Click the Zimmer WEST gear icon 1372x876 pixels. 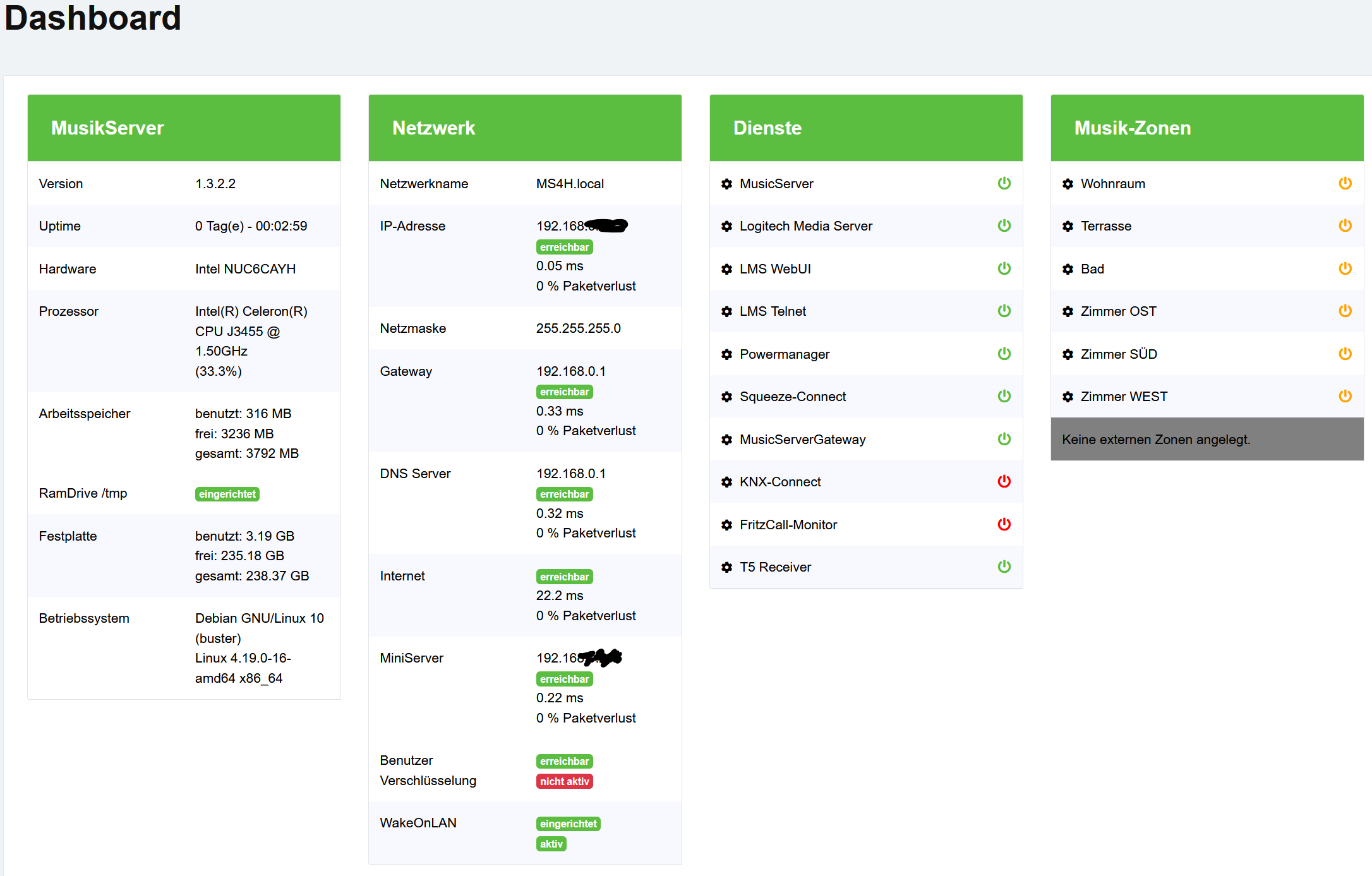[1068, 397]
